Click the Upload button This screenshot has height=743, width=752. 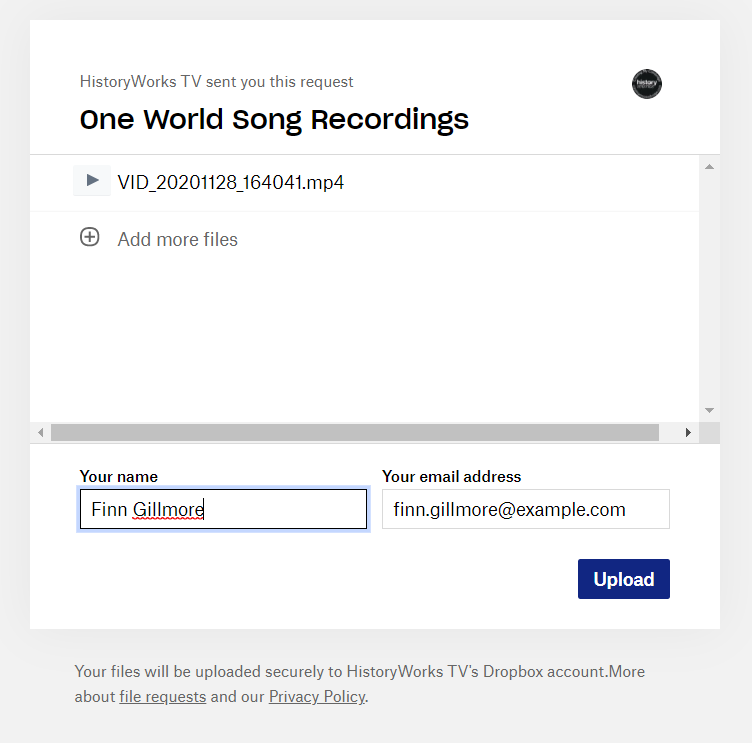pos(623,579)
